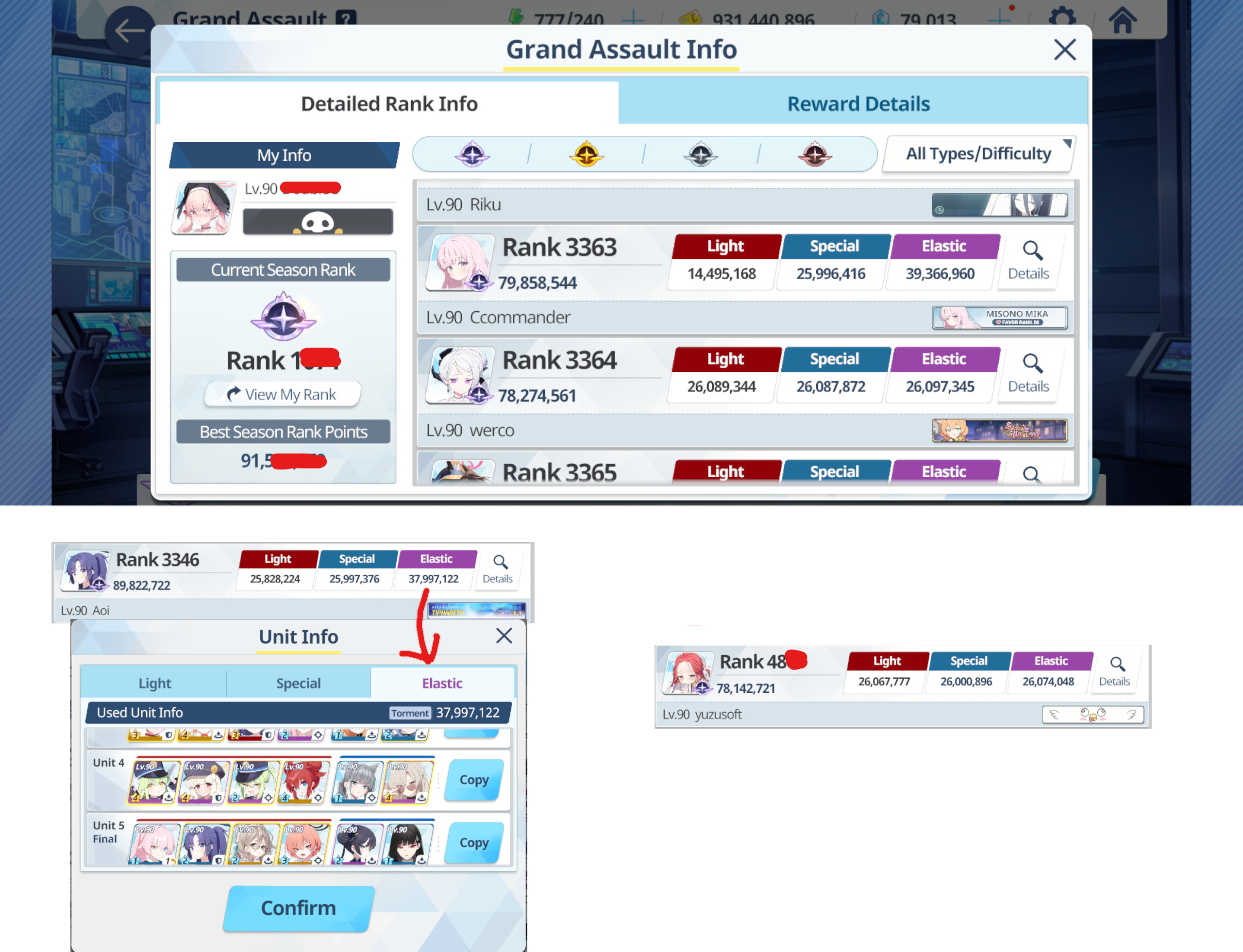This screenshot has height=952, width=1243.
Task: Select the Detailed Rank Info tab
Action: pyautogui.click(x=389, y=104)
